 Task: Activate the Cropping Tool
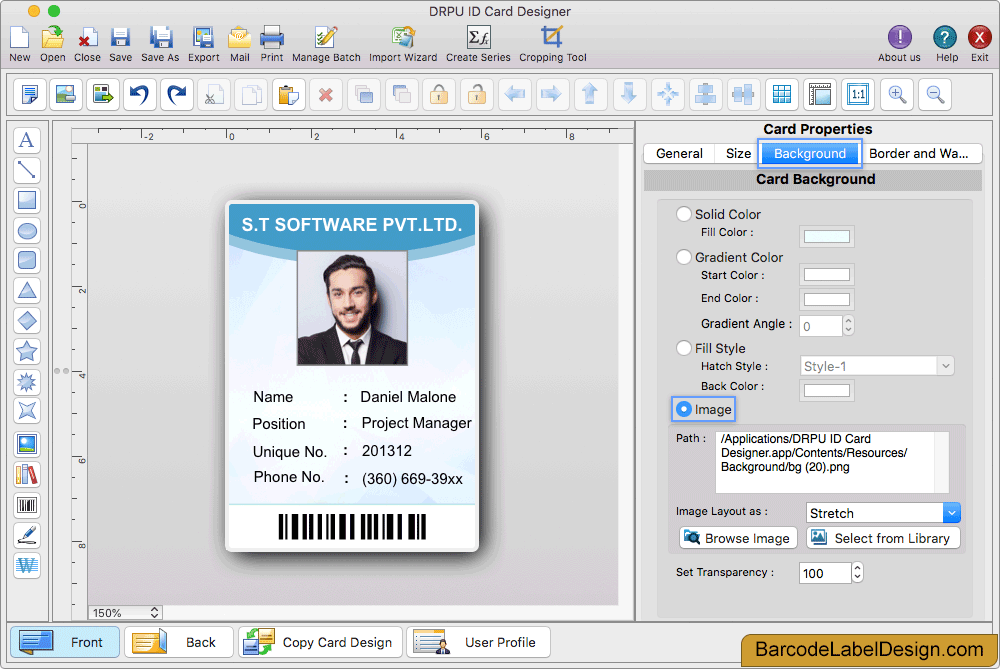tap(552, 43)
